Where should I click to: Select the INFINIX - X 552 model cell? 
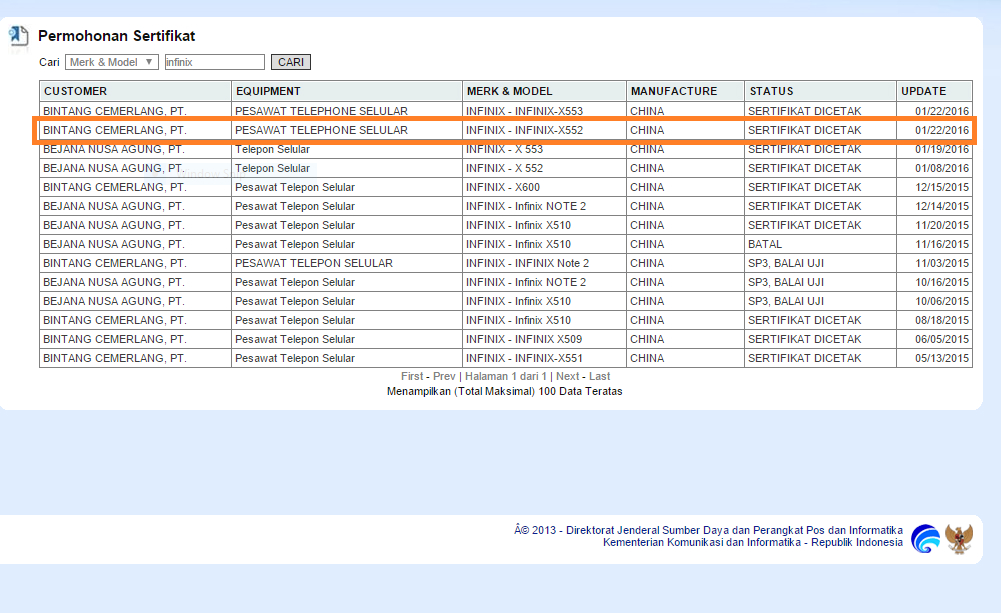pos(544,168)
